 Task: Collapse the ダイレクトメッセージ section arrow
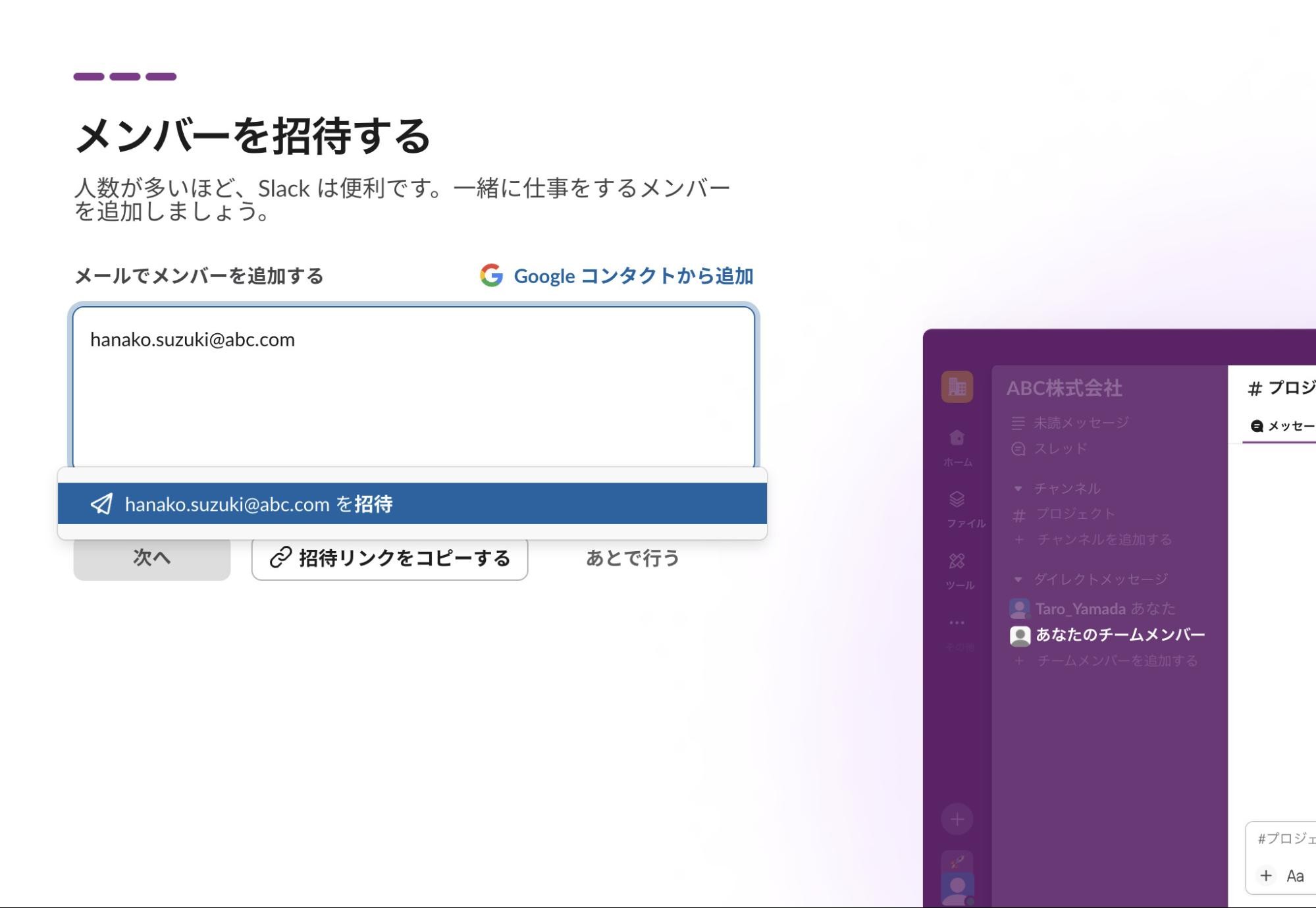click(x=1018, y=579)
